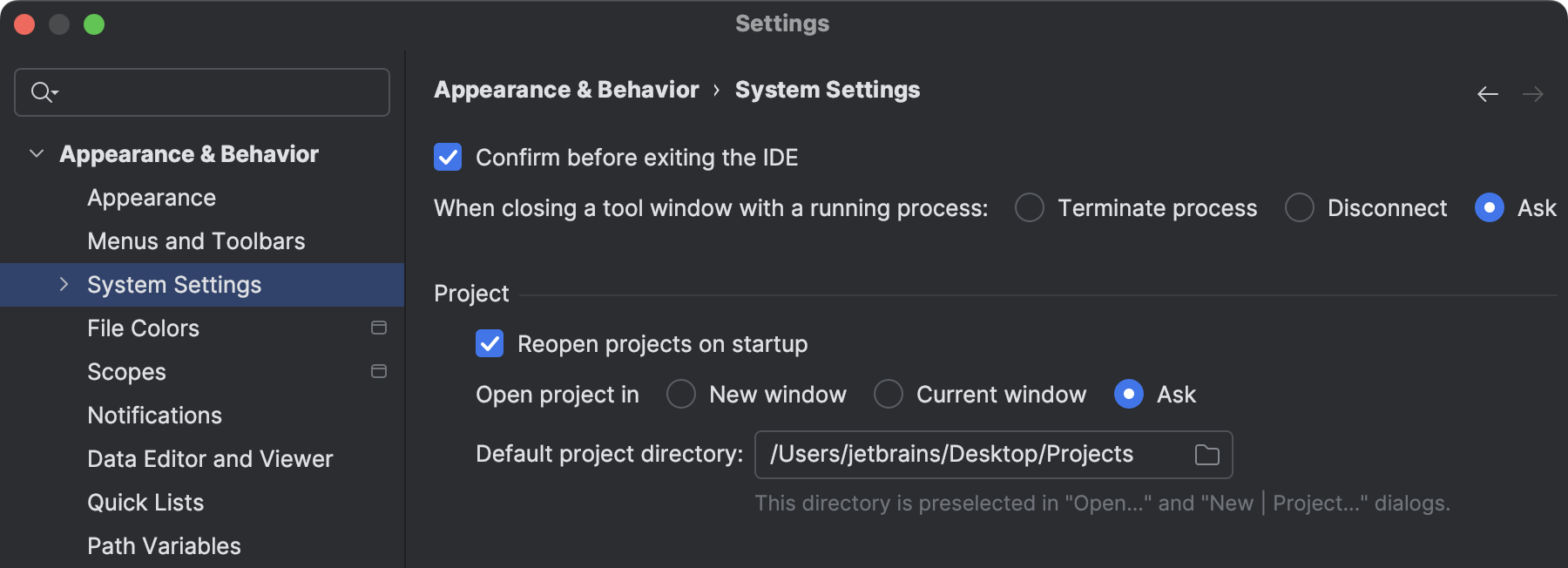Select Current window radio button

pos(889,395)
